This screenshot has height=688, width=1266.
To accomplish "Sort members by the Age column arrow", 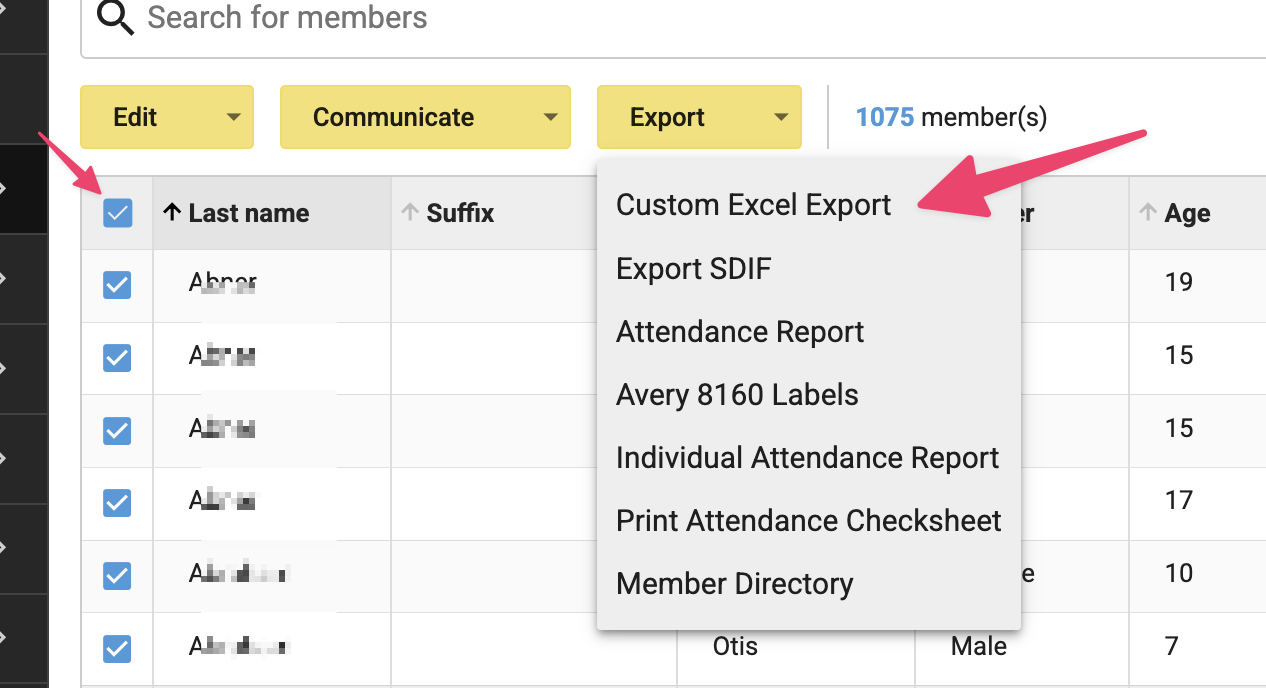I will coord(1147,212).
